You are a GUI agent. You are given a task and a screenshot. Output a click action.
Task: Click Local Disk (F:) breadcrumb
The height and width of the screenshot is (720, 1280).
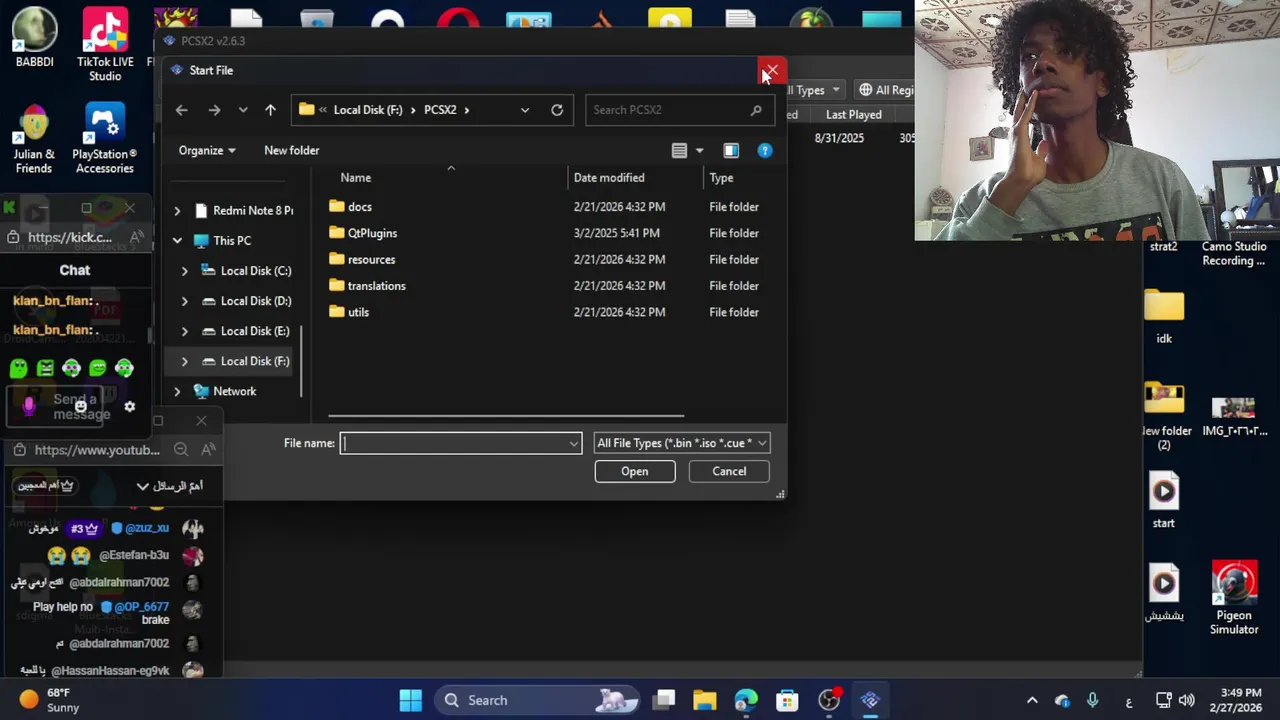point(368,110)
